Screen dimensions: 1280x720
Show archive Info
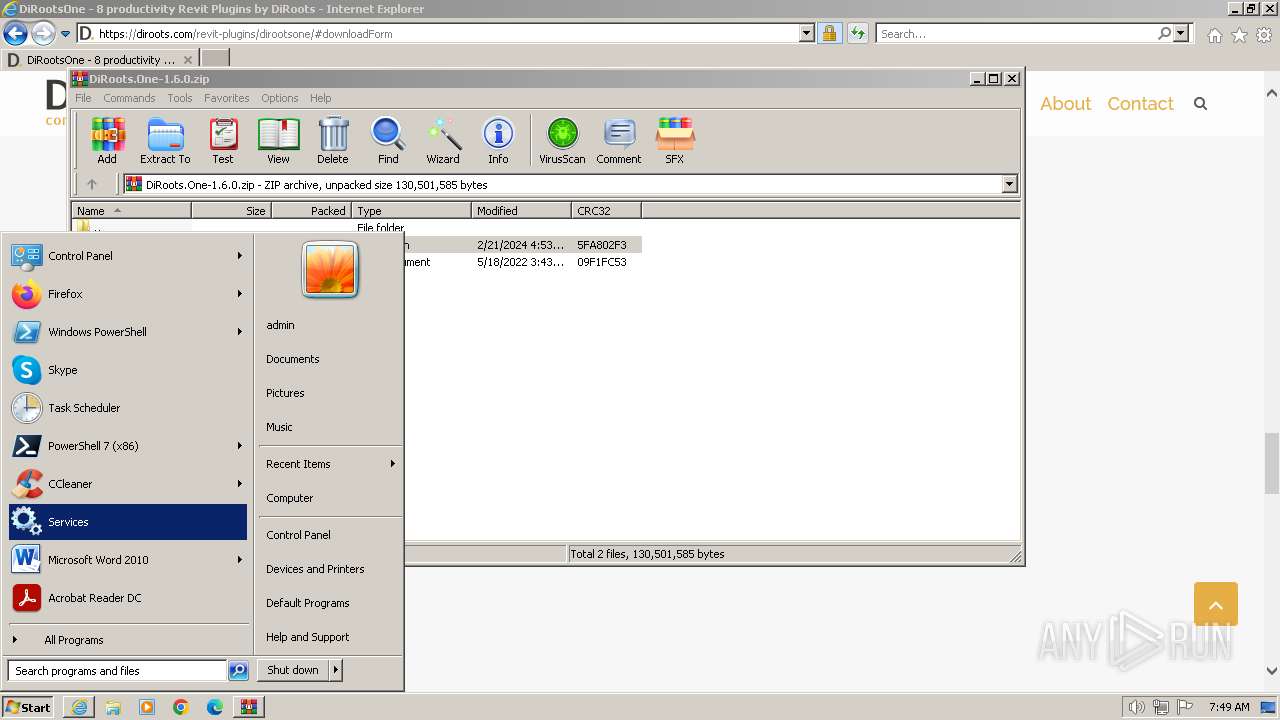point(498,140)
